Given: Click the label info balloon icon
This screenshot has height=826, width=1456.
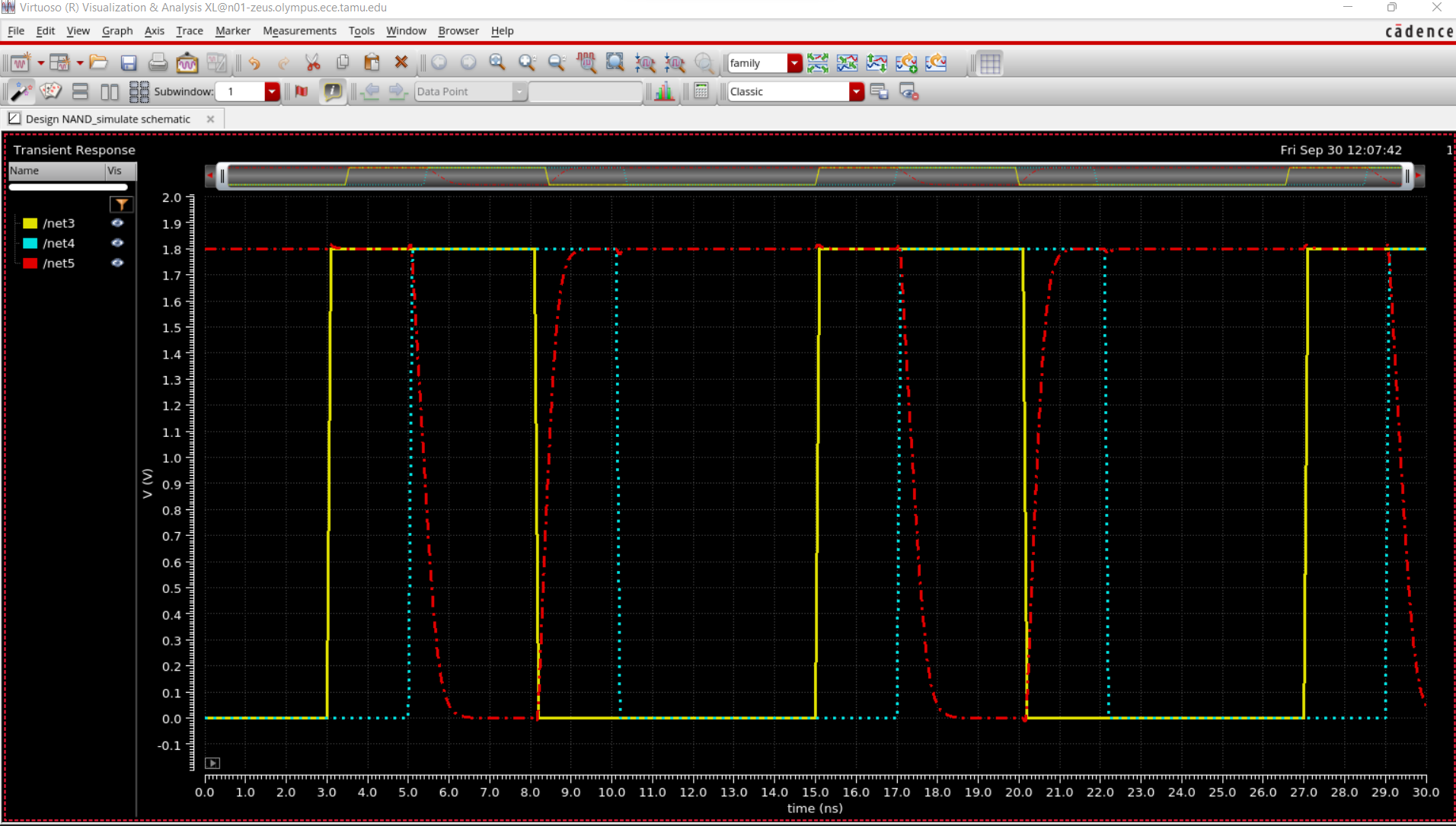Looking at the screenshot, I should [x=333, y=91].
